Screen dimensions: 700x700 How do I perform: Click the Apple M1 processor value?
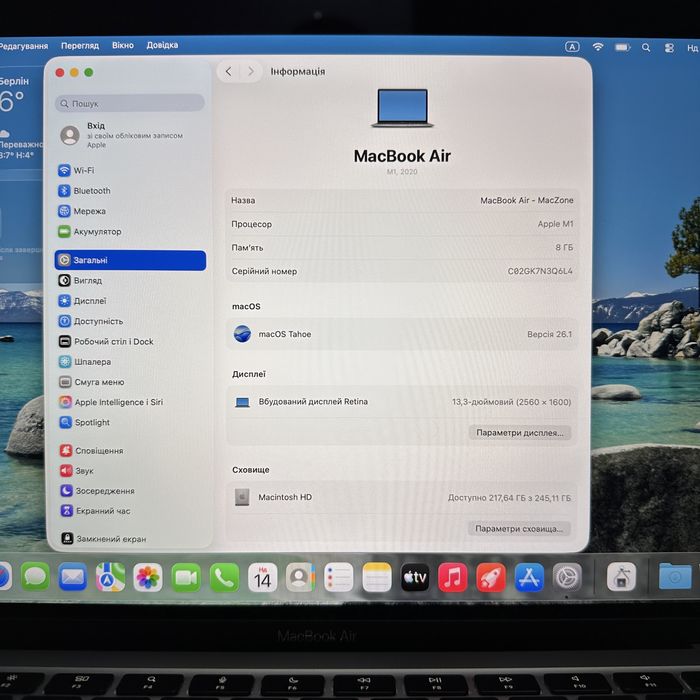555,224
